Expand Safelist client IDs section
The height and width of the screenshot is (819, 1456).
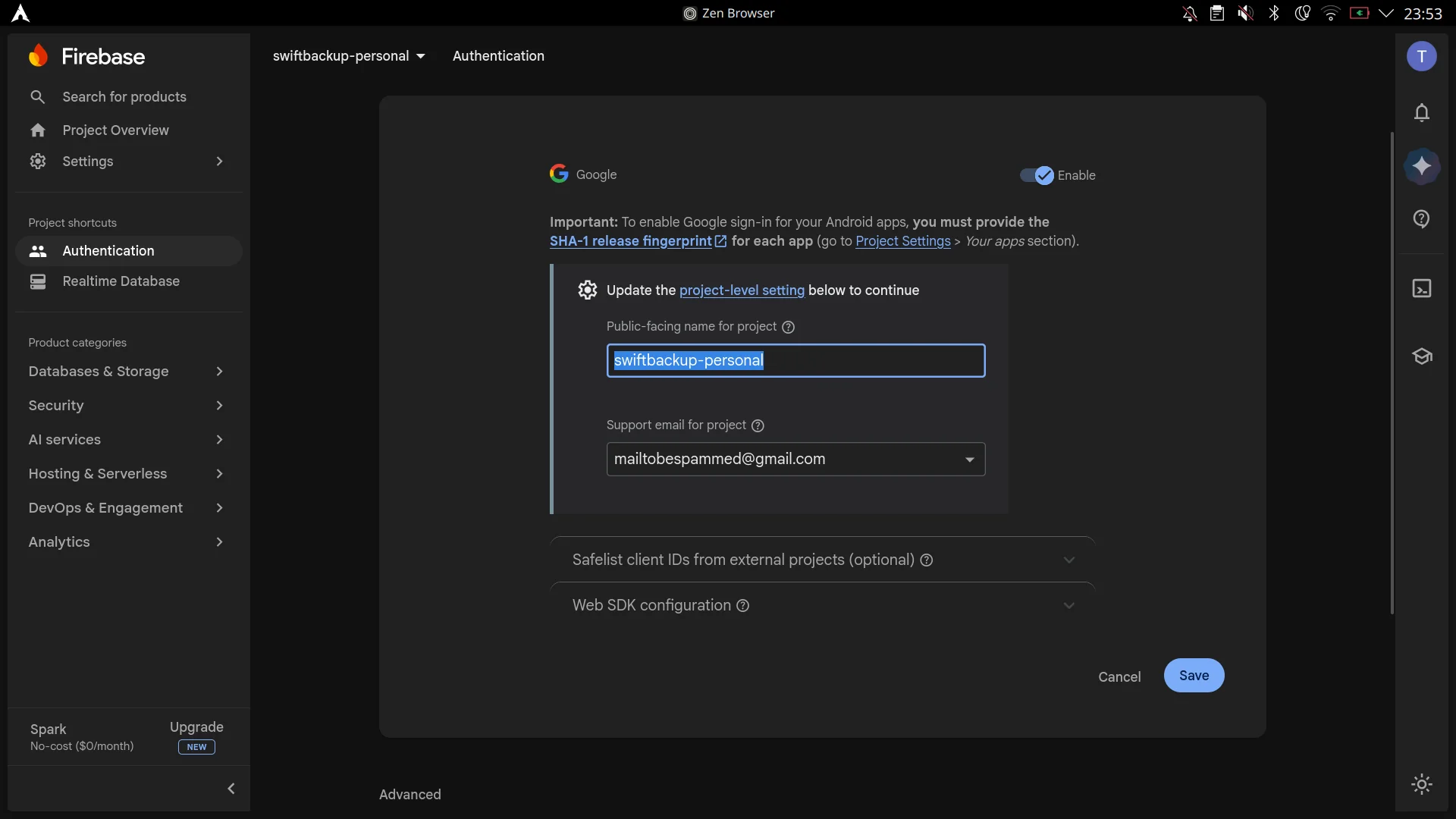[823, 560]
